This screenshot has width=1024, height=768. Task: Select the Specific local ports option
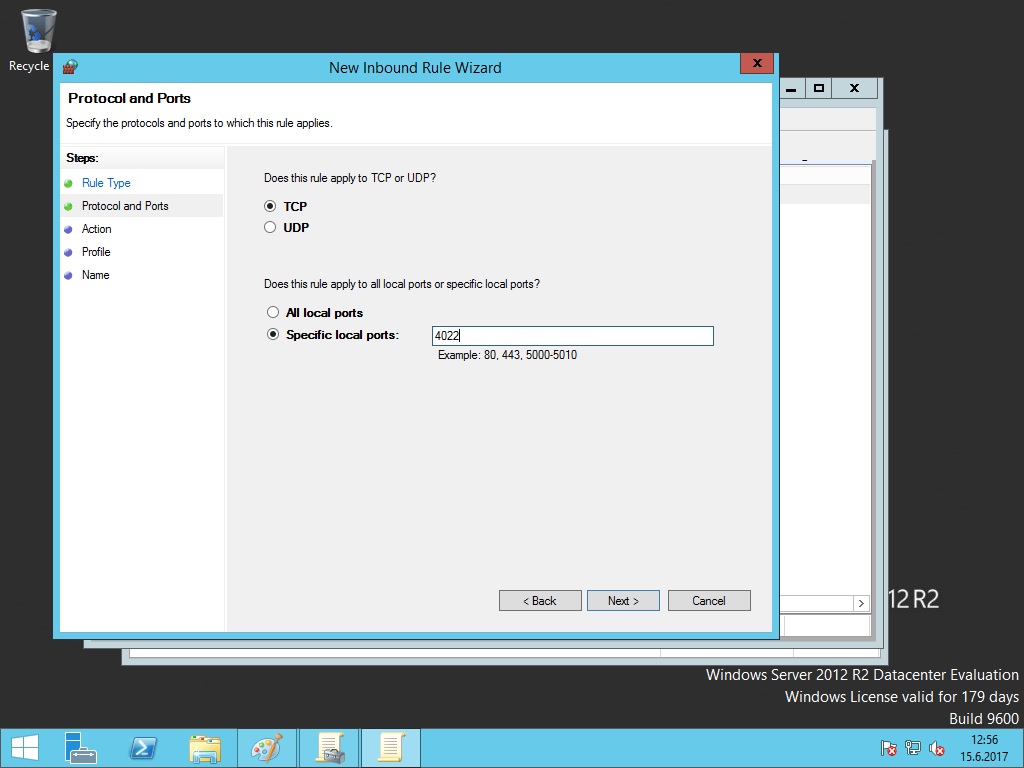point(272,335)
